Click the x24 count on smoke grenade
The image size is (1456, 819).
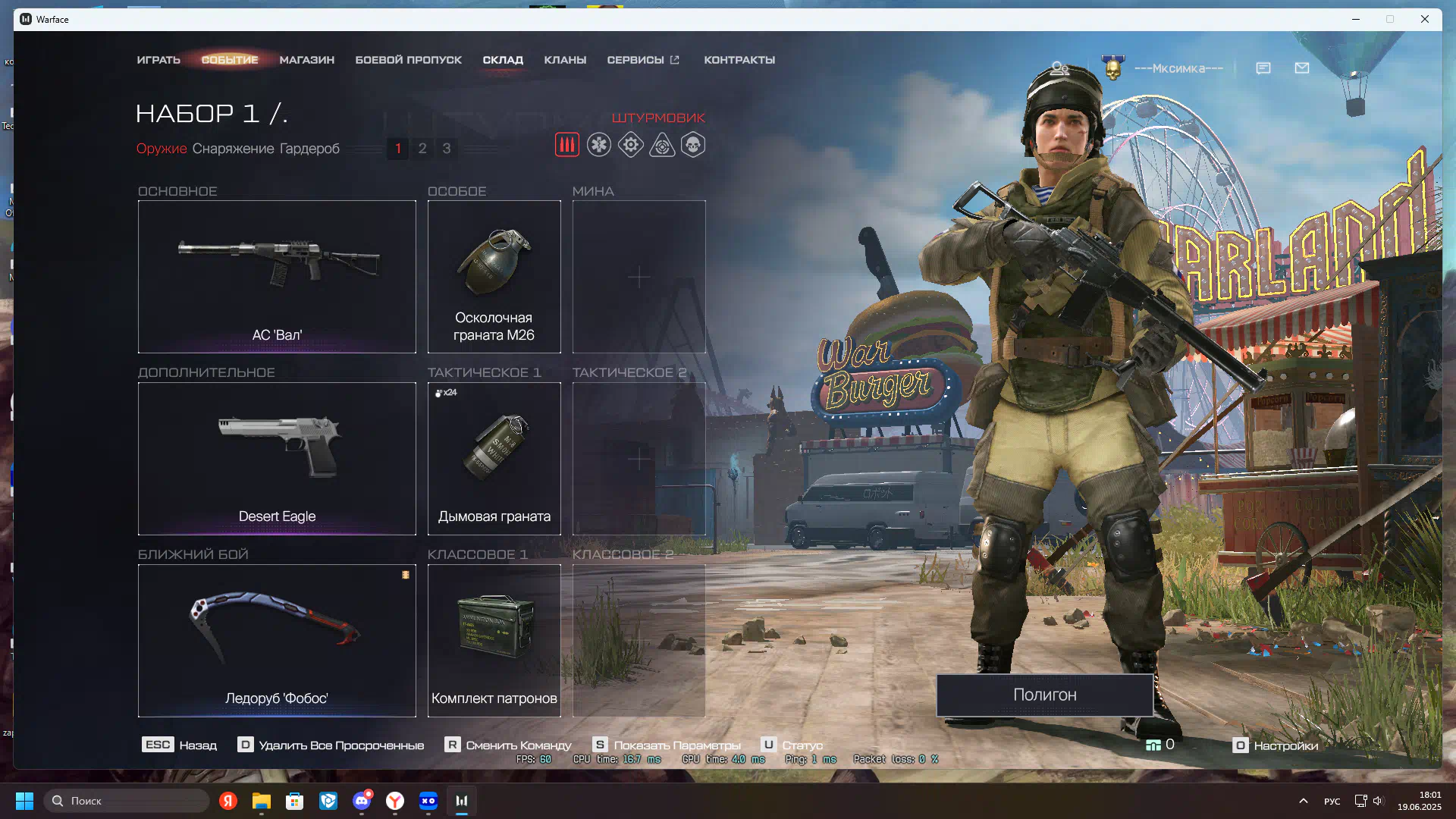(446, 392)
